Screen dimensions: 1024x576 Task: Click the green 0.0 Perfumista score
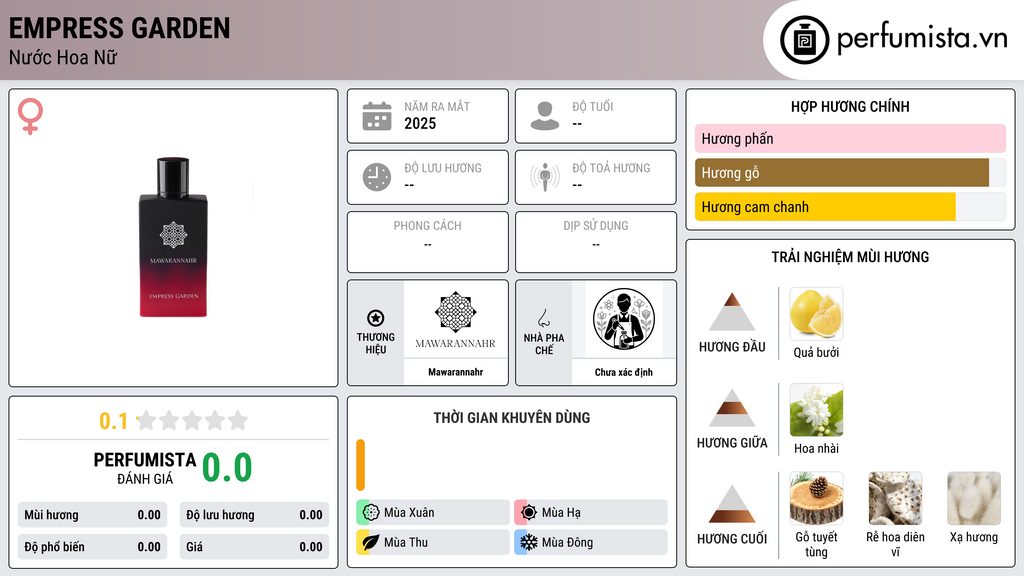pos(227,467)
